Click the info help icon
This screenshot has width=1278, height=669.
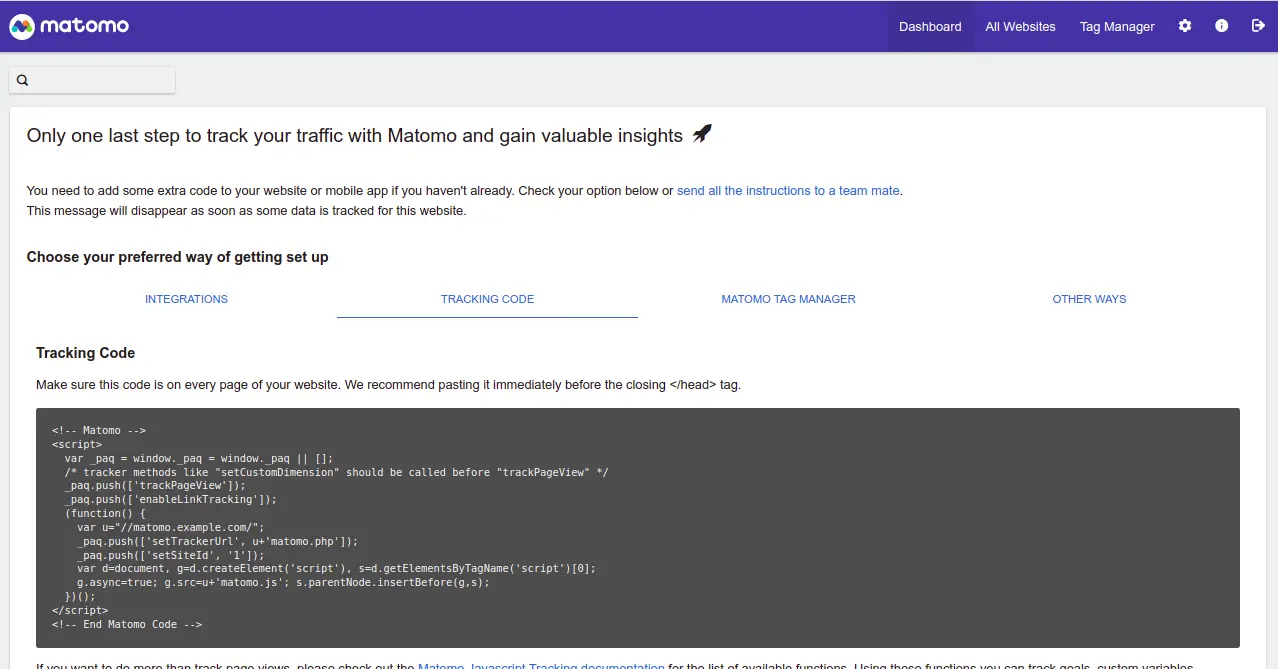pos(1221,26)
